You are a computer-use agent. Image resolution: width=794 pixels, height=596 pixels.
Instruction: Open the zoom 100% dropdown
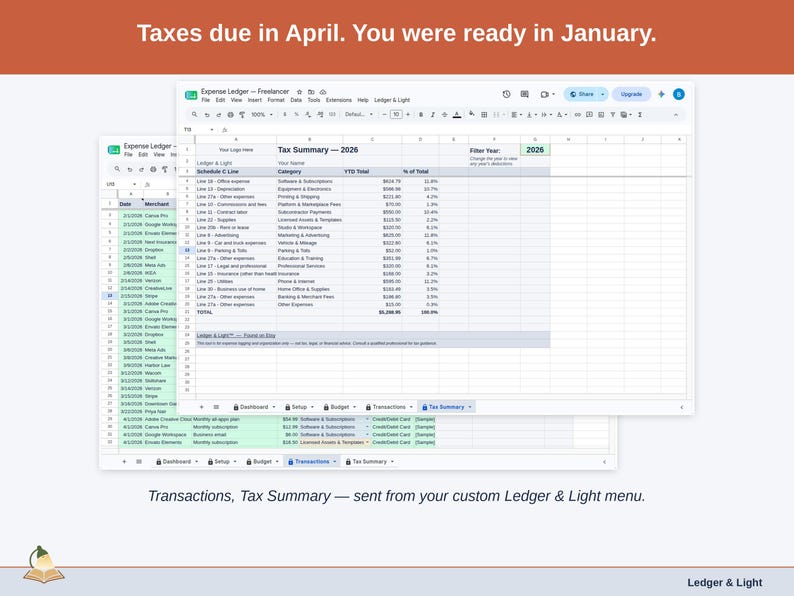(x=261, y=114)
